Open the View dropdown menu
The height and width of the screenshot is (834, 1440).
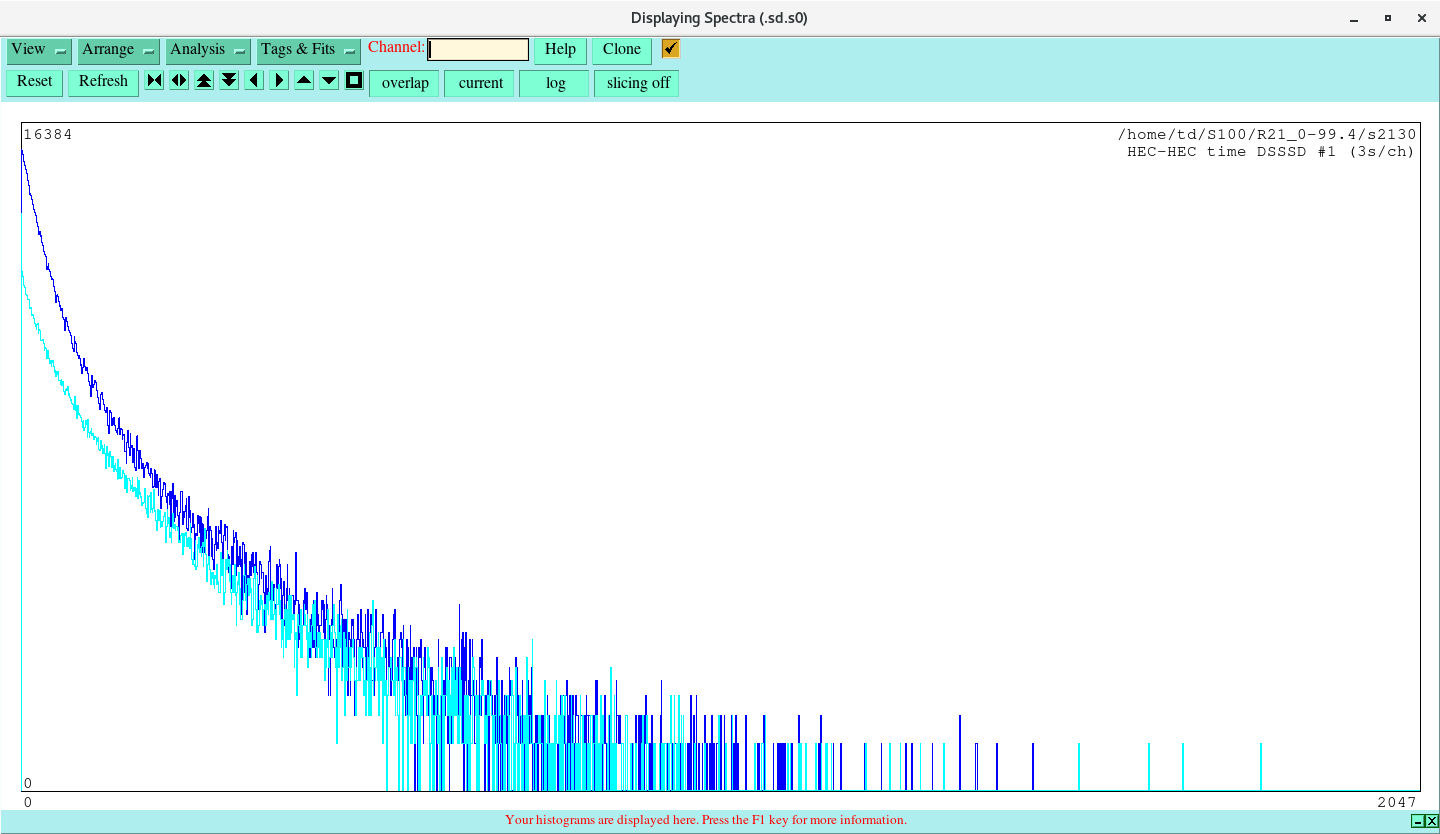pos(38,49)
